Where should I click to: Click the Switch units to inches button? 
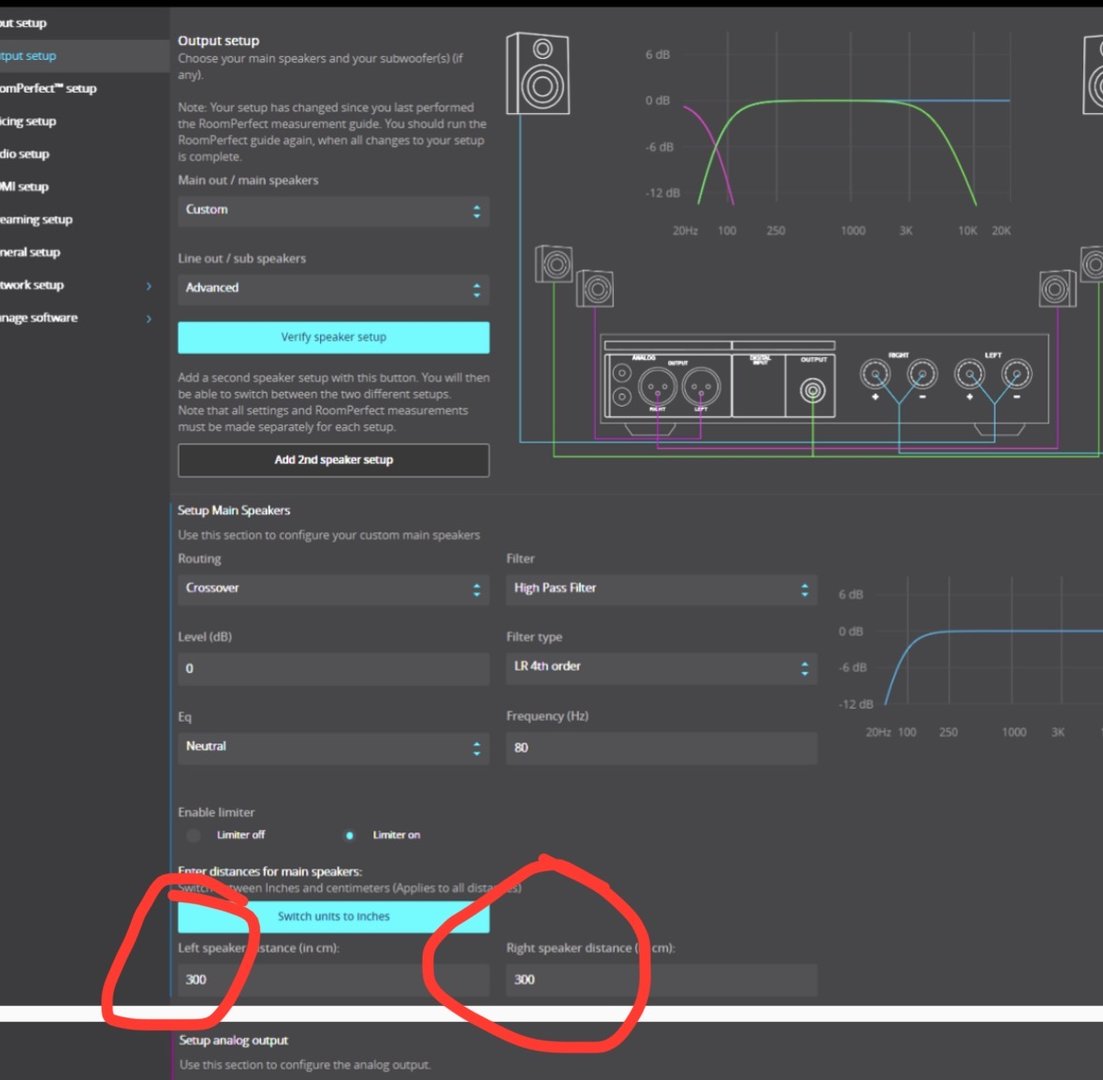pyautogui.click(x=333, y=916)
